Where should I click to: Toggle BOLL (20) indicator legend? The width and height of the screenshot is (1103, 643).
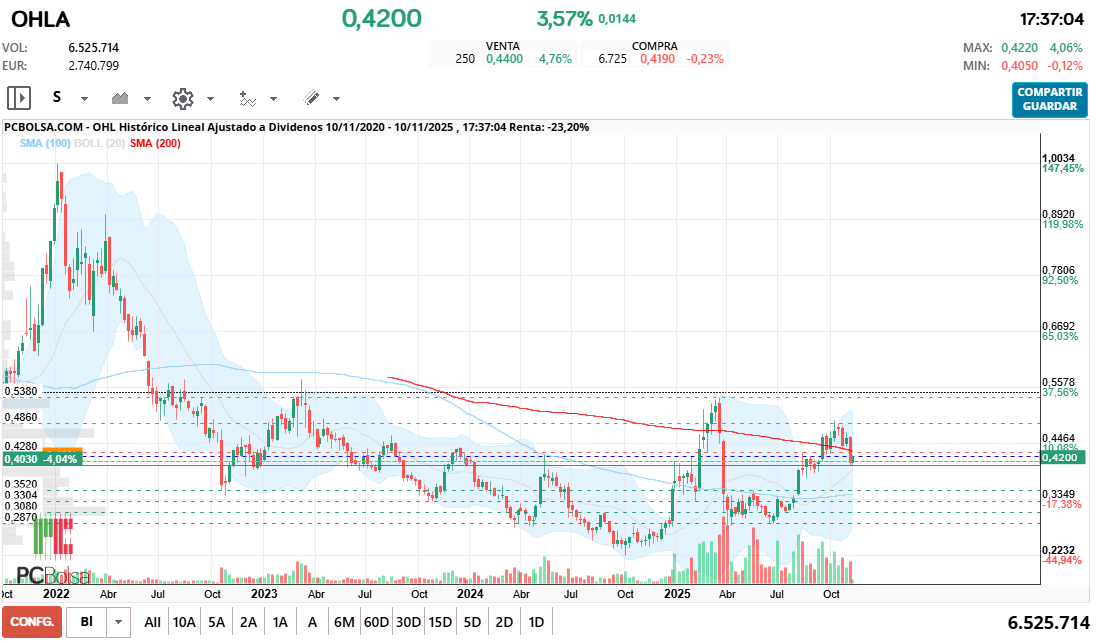100,144
